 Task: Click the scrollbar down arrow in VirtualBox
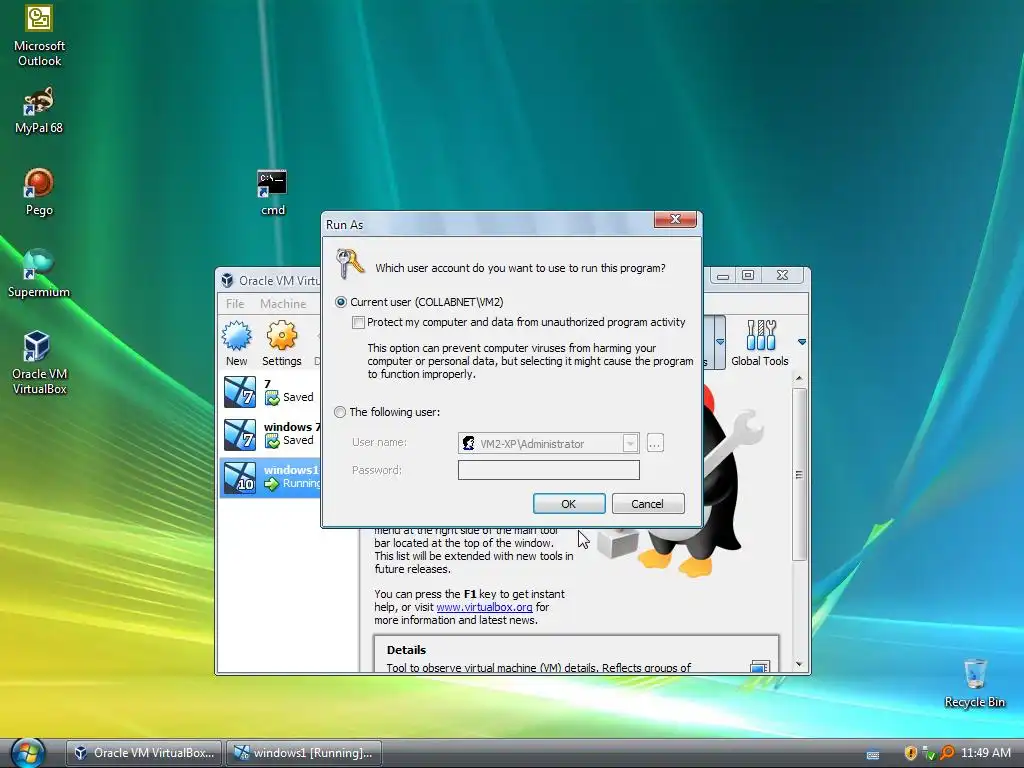[799, 664]
